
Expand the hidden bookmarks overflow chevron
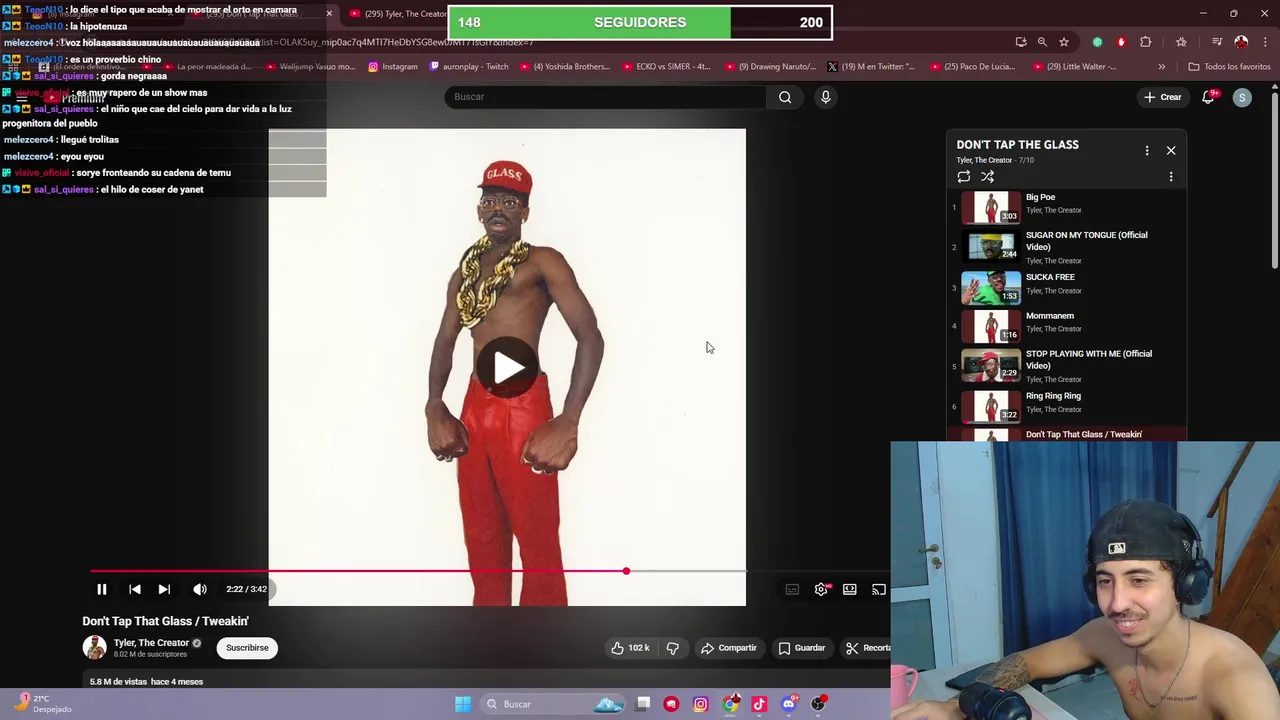click(1161, 67)
